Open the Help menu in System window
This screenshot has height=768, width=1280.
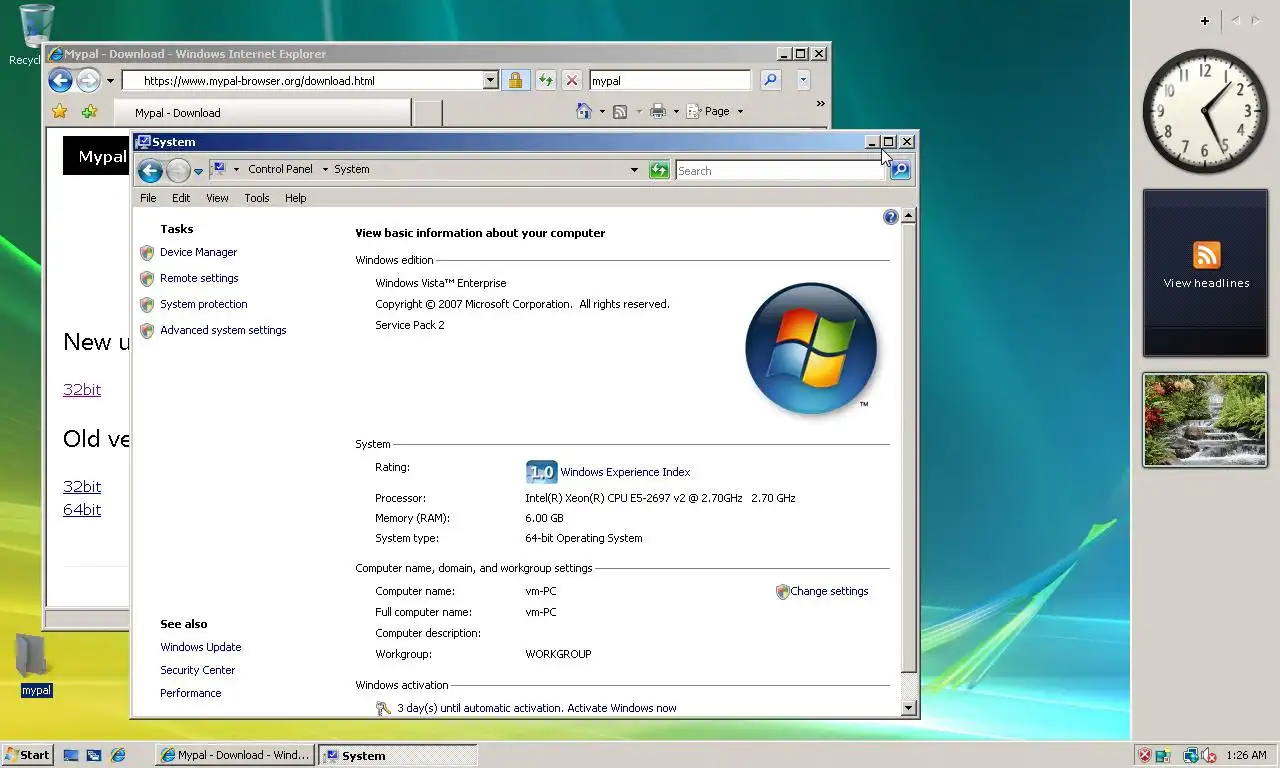click(295, 198)
